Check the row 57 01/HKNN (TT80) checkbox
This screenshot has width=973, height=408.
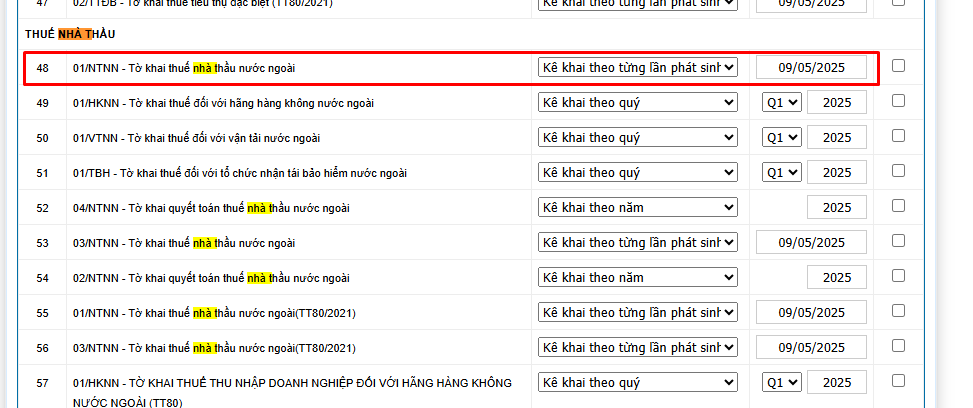pyautogui.click(x=898, y=381)
